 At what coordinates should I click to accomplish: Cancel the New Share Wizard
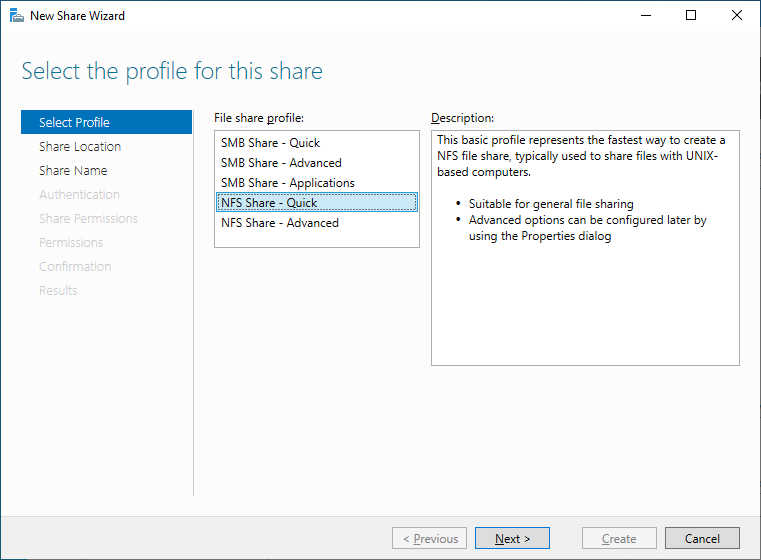click(x=702, y=538)
